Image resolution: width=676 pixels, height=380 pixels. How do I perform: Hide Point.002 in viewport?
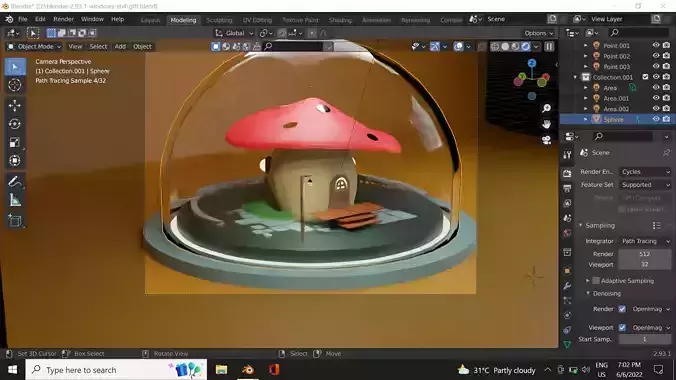656,56
